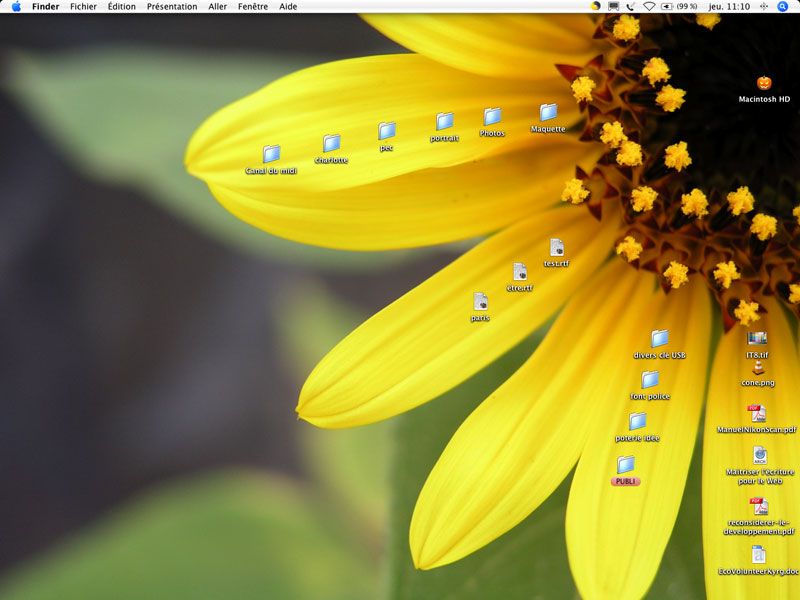Click the phone modem status icon
This screenshot has height=600, width=800.
(631, 6)
